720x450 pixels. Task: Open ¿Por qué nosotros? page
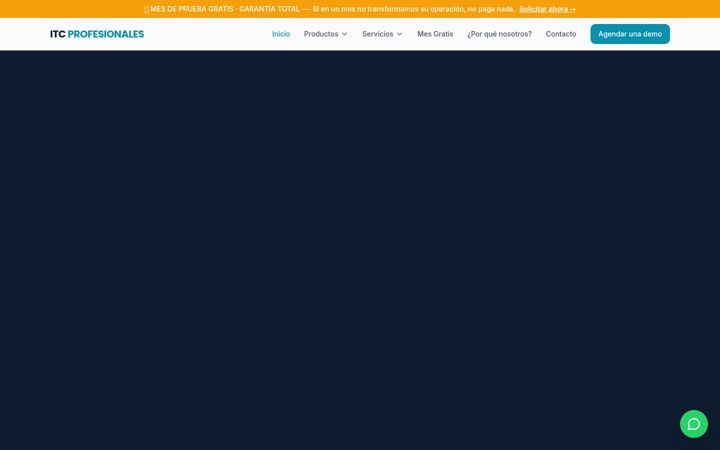click(499, 34)
